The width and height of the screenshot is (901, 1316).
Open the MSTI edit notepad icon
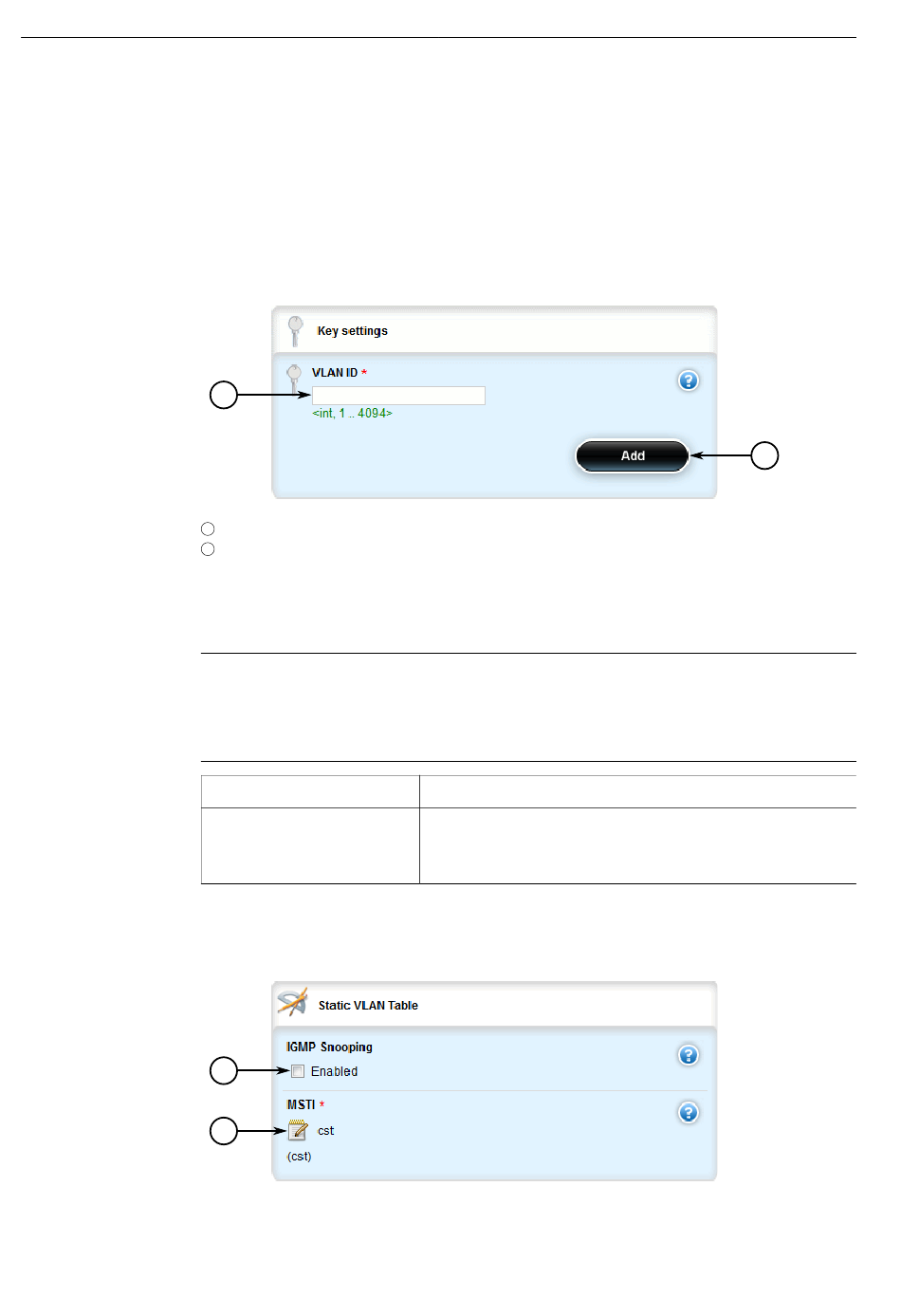coord(298,1130)
